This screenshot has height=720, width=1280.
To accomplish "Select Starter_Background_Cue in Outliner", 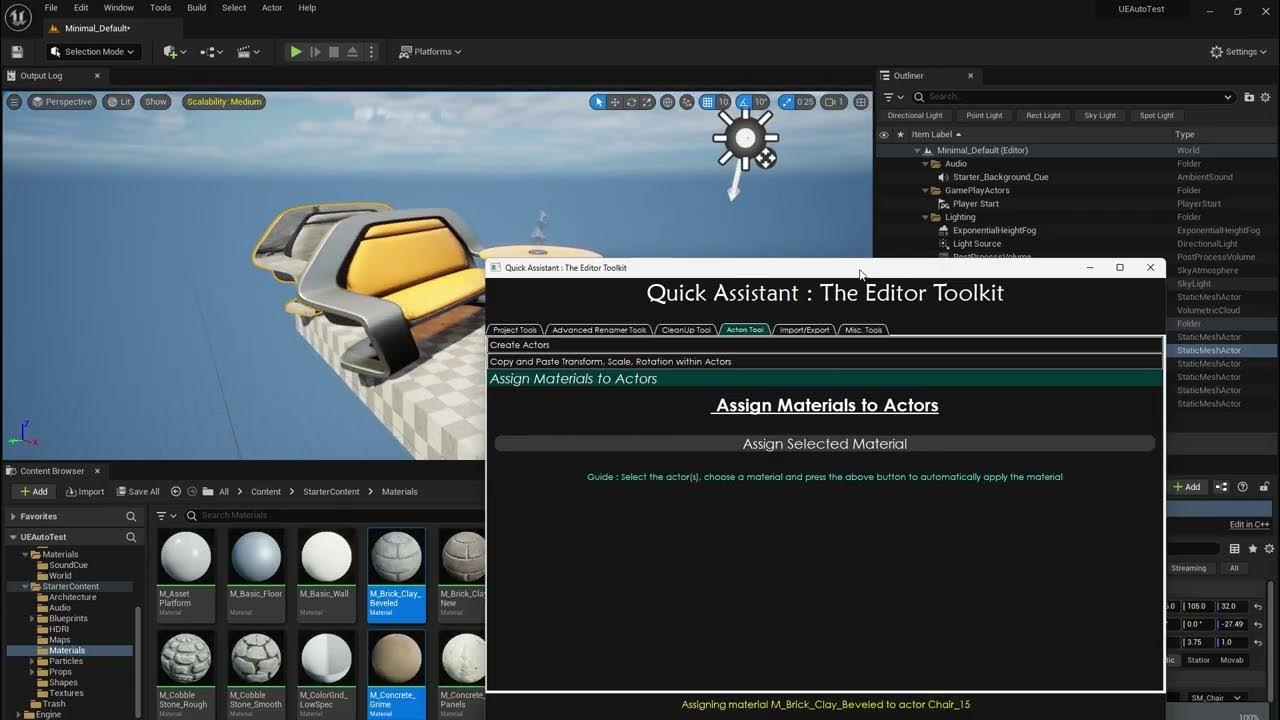I will click(x=1000, y=177).
